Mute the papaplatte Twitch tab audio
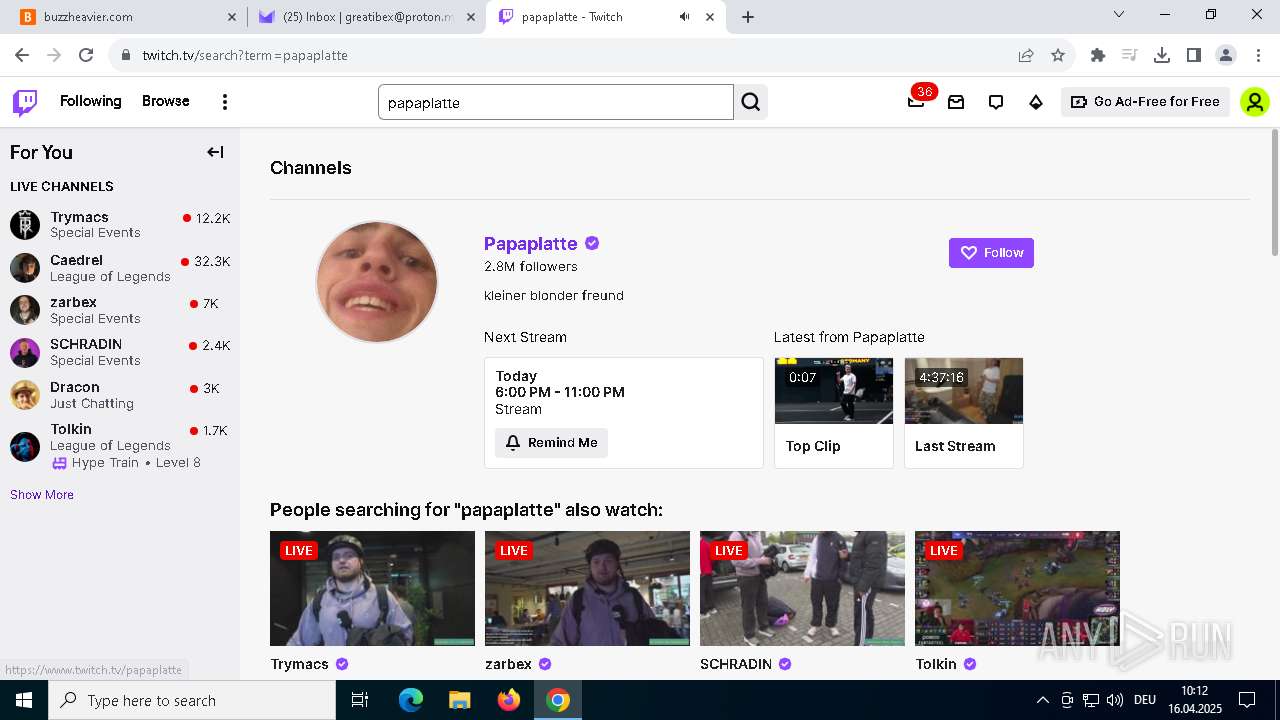1280x720 pixels. 685,17
